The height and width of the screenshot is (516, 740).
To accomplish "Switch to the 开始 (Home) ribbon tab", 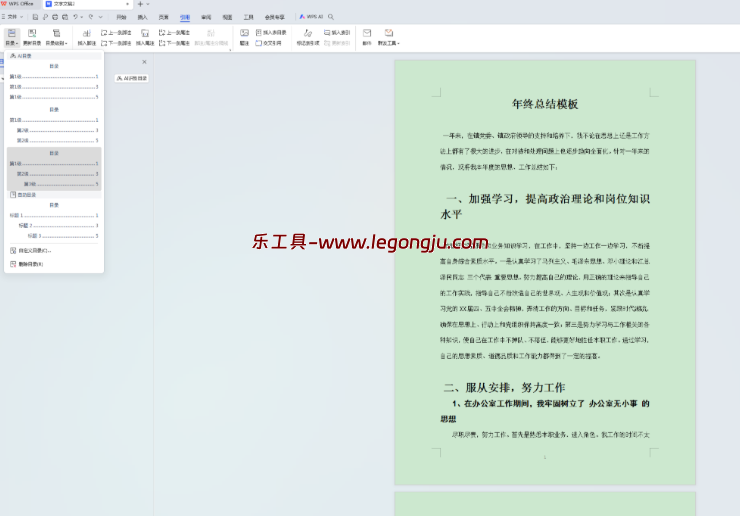I will tap(121, 17).
